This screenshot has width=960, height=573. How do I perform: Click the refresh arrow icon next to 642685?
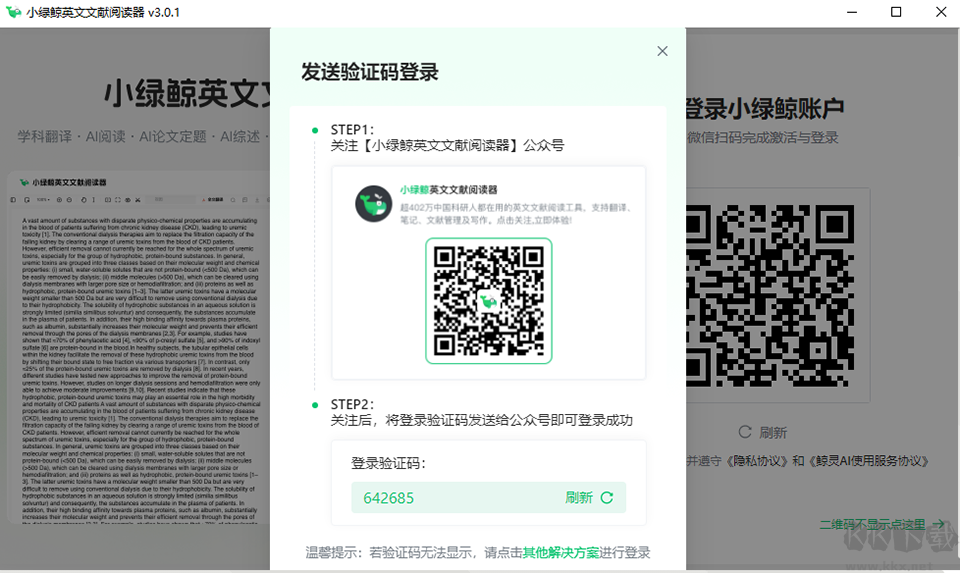click(607, 498)
